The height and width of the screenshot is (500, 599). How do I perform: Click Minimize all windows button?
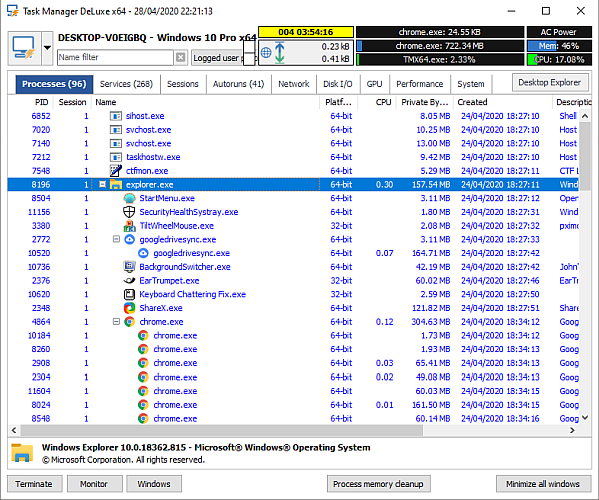click(543, 484)
